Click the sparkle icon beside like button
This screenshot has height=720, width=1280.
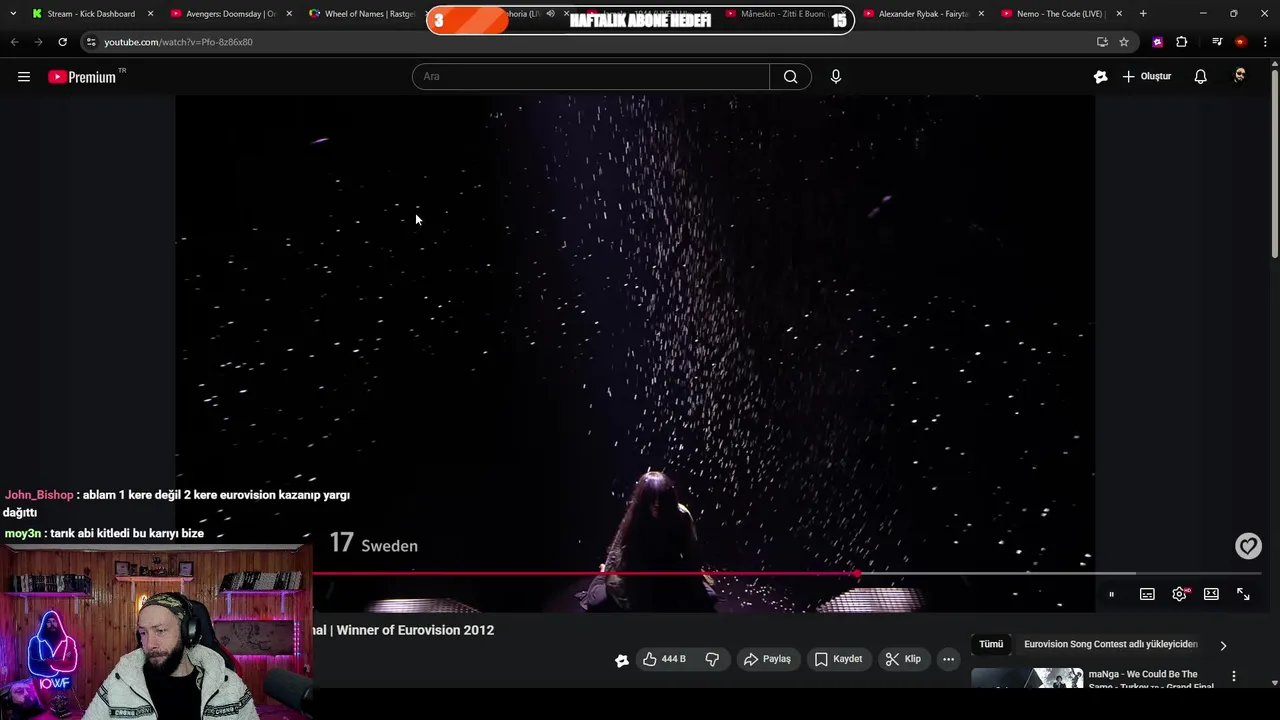pyautogui.click(x=622, y=660)
